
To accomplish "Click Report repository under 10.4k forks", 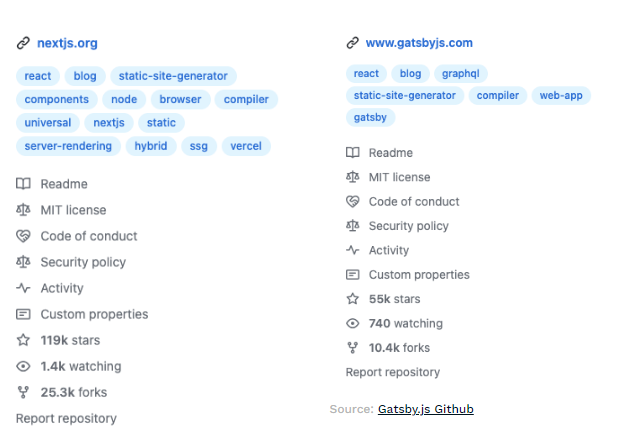I will 392,372.
